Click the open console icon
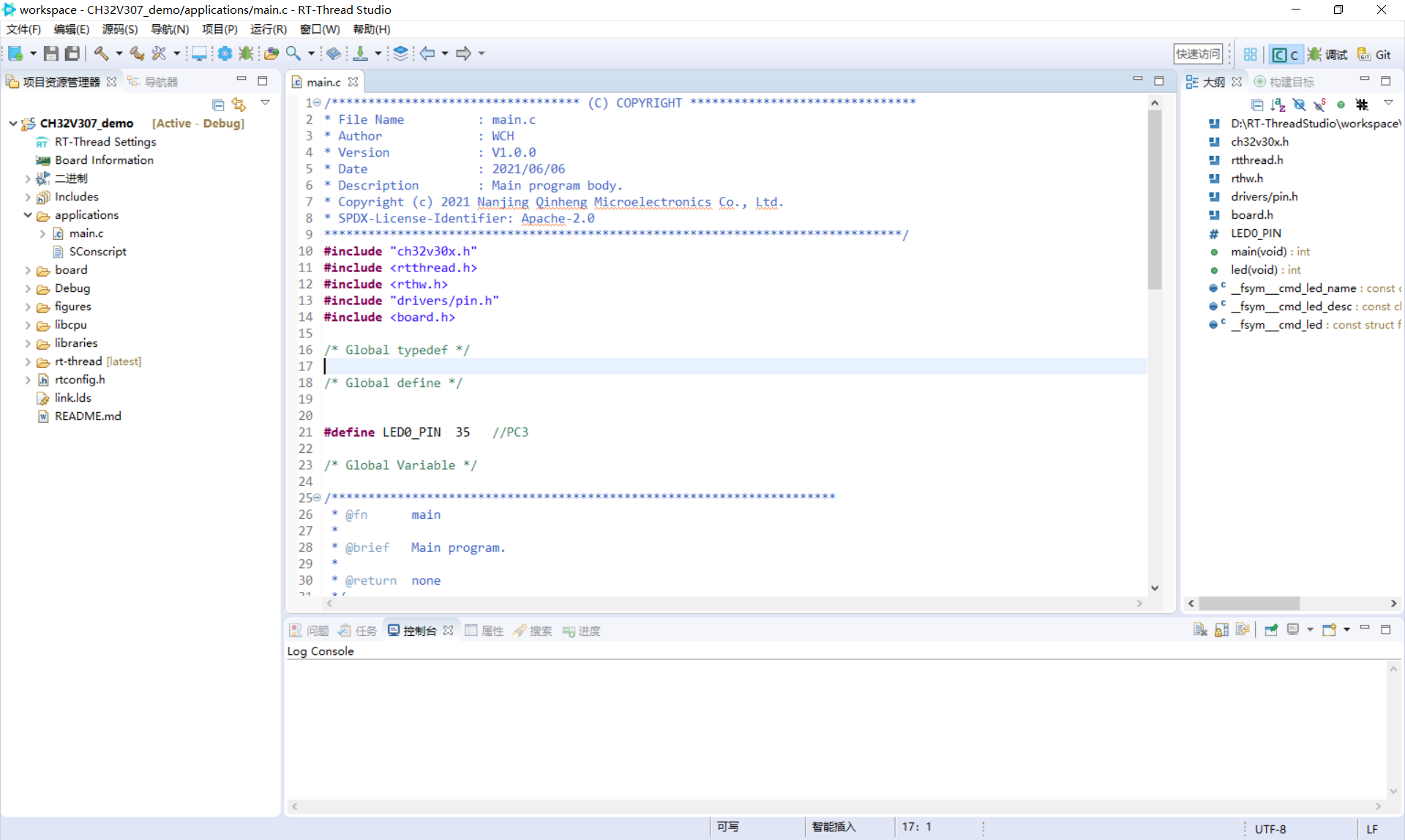The image size is (1405, 840). click(x=1329, y=630)
